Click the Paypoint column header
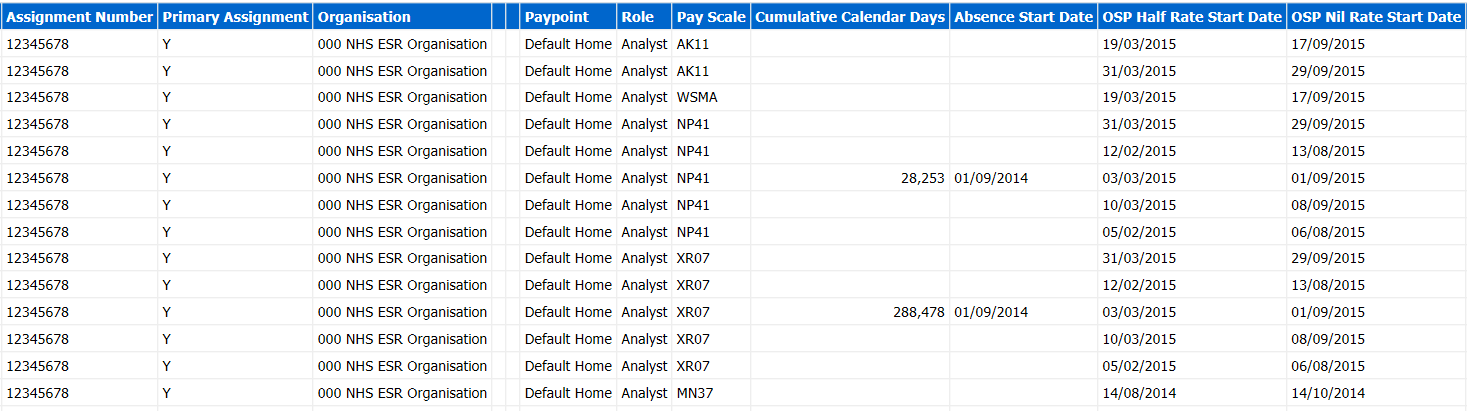The image size is (1467, 411). tap(557, 17)
